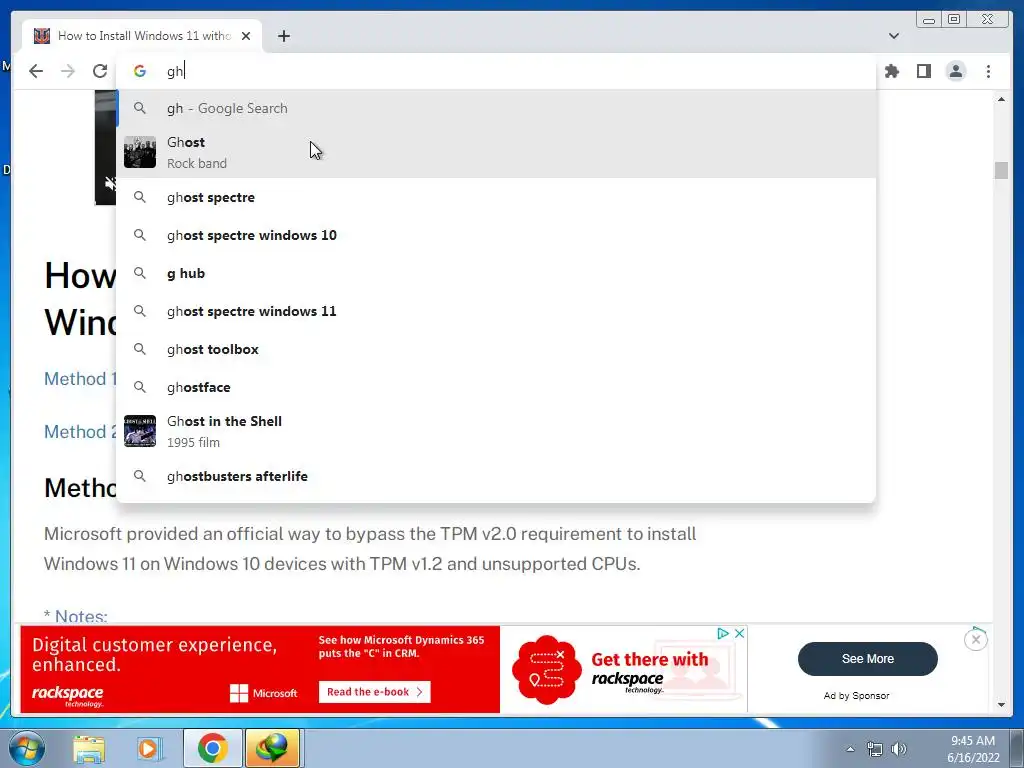
Task: Choose 'ghostbusters afterlife' suggestion
Action: pyautogui.click(x=496, y=476)
